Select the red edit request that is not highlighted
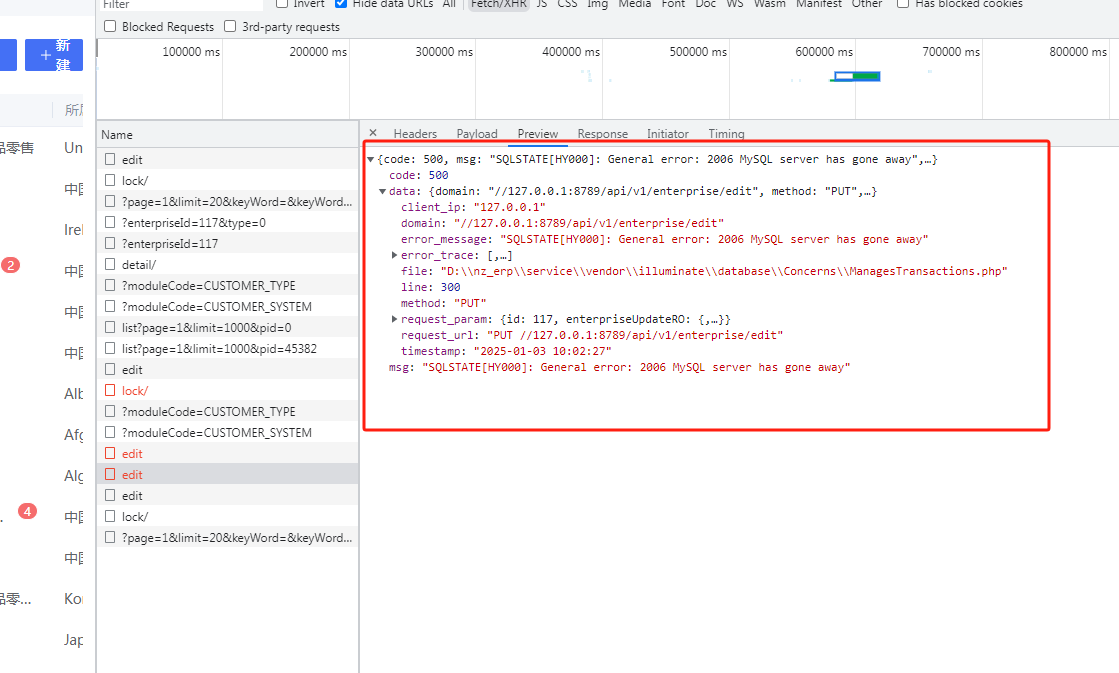 [x=228, y=453]
